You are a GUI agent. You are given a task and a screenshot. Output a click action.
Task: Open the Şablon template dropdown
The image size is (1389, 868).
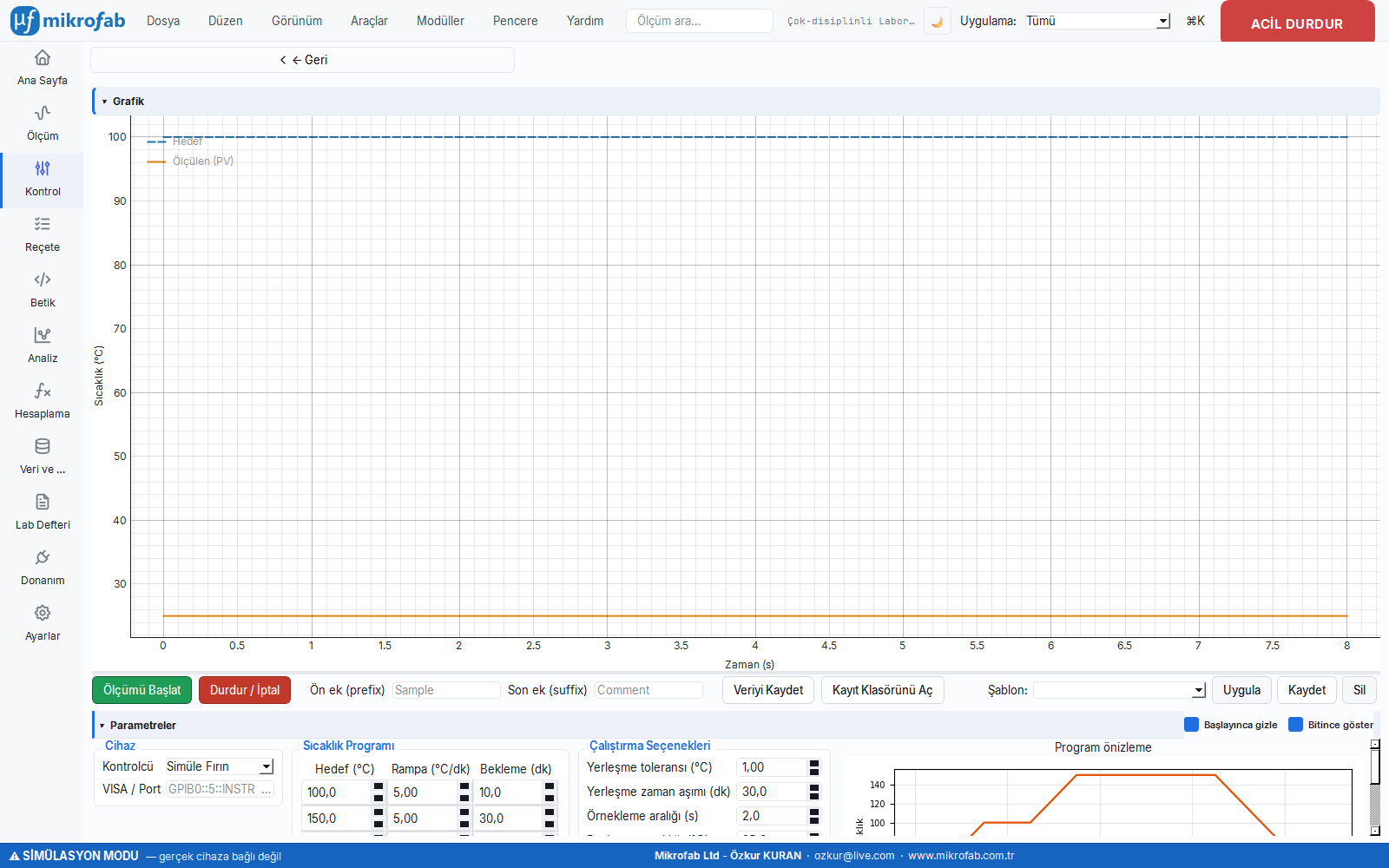coord(1119,690)
